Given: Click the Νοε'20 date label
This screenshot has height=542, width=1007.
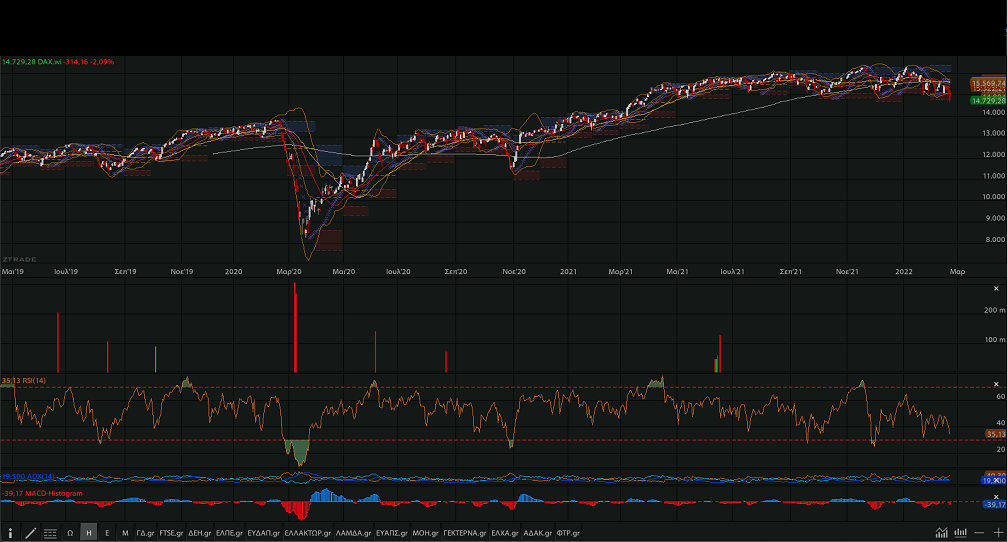Looking at the screenshot, I should coord(514,272).
